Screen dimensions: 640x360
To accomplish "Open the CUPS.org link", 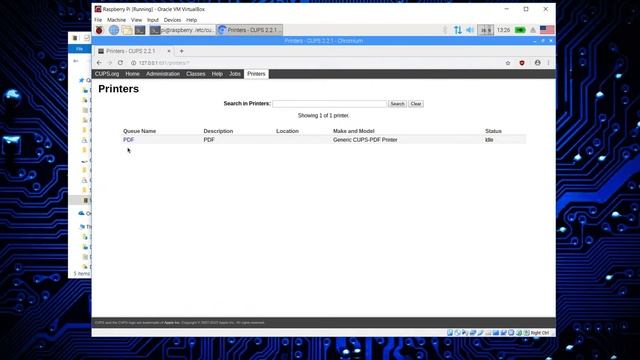I will pyautogui.click(x=107, y=74).
